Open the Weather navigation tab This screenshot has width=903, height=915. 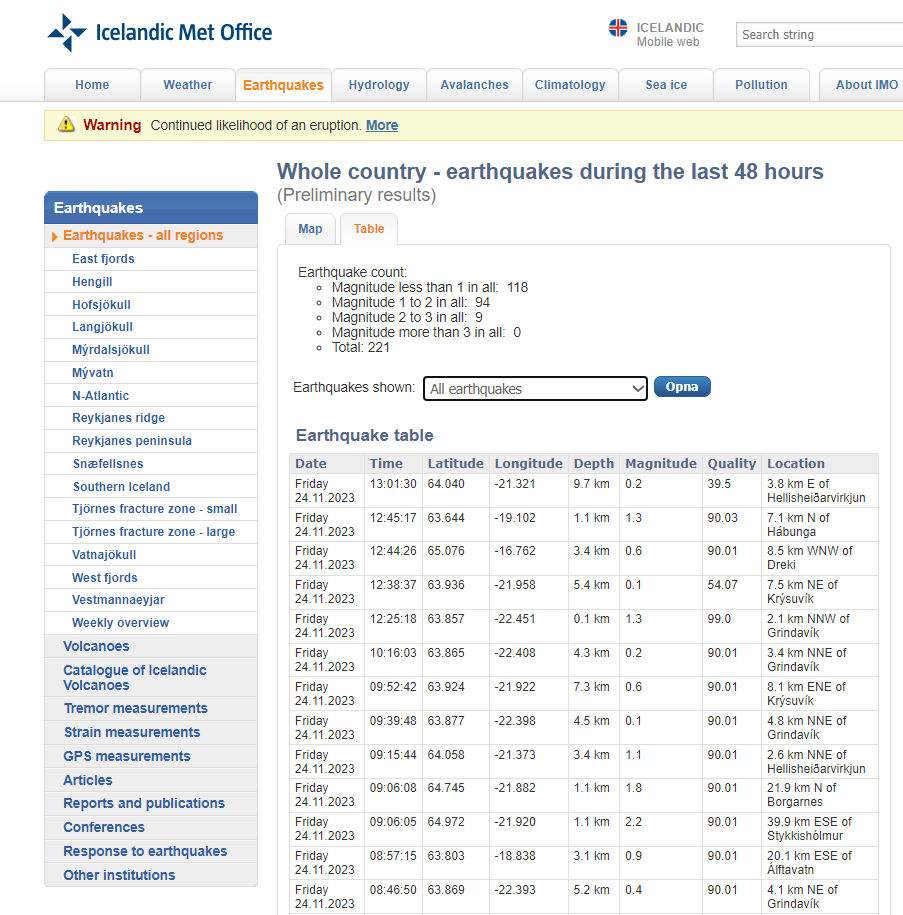point(188,85)
